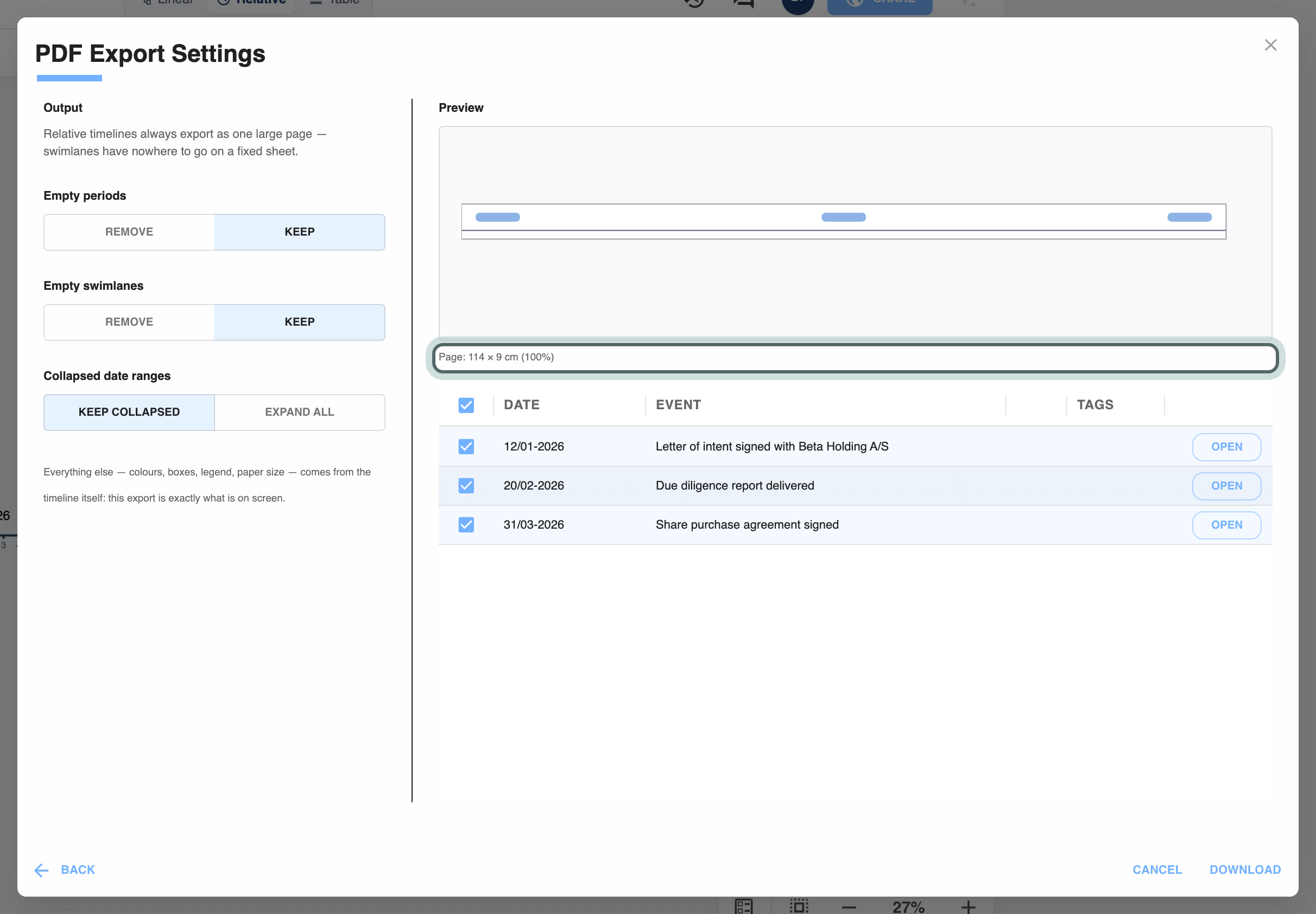Click the EVENT column header
The width and height of the screenshot is (1316, 914).
coord(678,405)
